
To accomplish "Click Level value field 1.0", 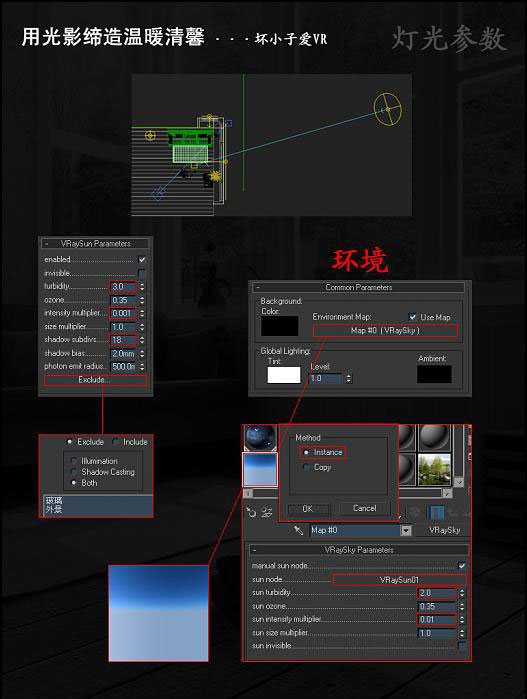I will coord(327,378).
